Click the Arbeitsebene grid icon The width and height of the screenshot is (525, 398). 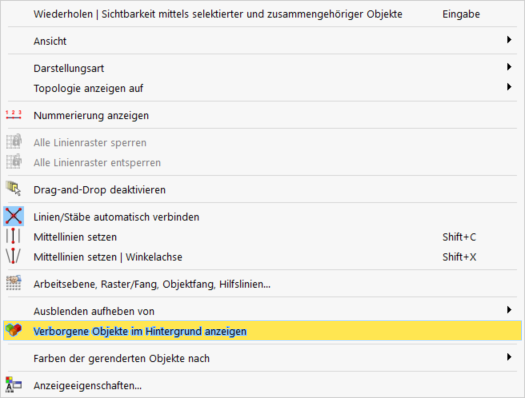pos(14,283)
